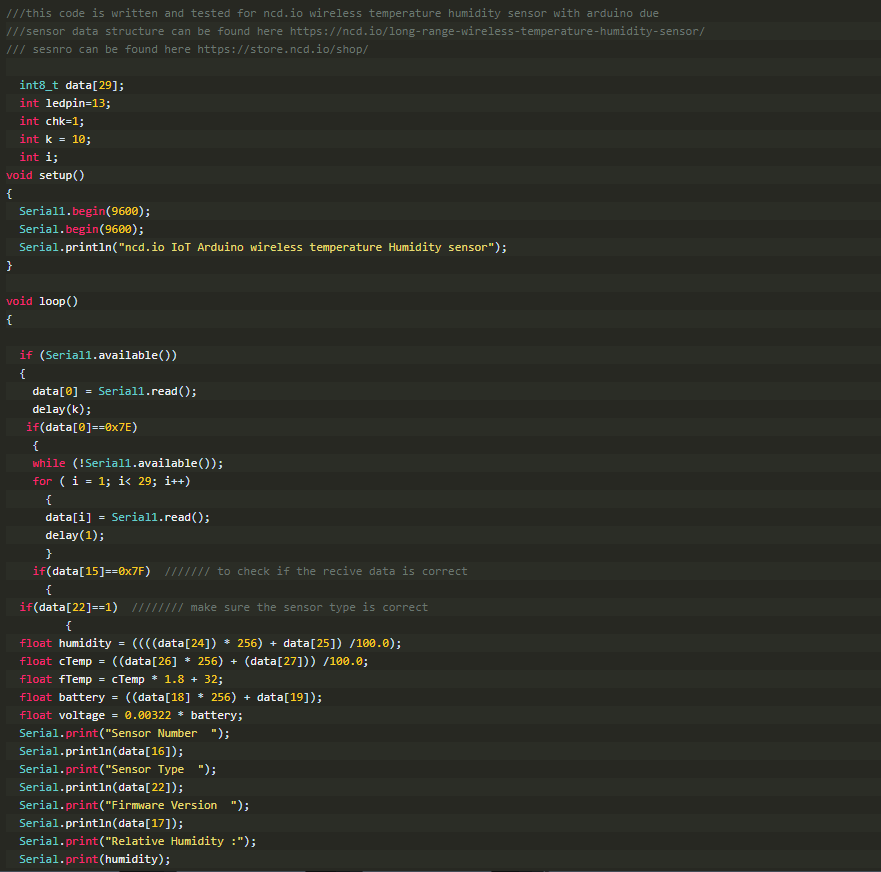Click the 0x7E hex value in condition
Screen dimensions: 881x872
click(121, 427)
